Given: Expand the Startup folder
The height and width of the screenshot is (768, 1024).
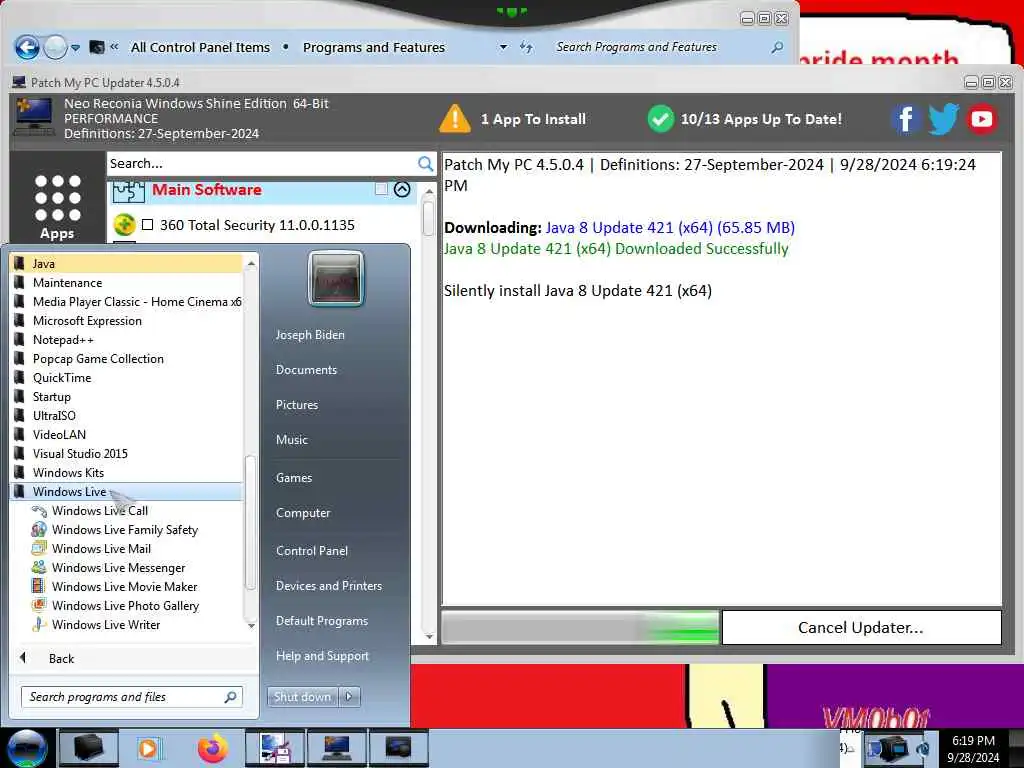Looking at the screenshot, I should coord(126,396).
